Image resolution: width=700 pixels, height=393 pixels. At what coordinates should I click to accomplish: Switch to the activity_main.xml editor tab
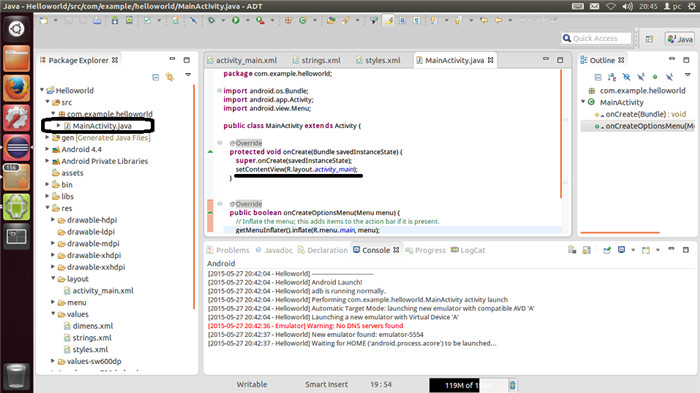click(x=242, y=60)
